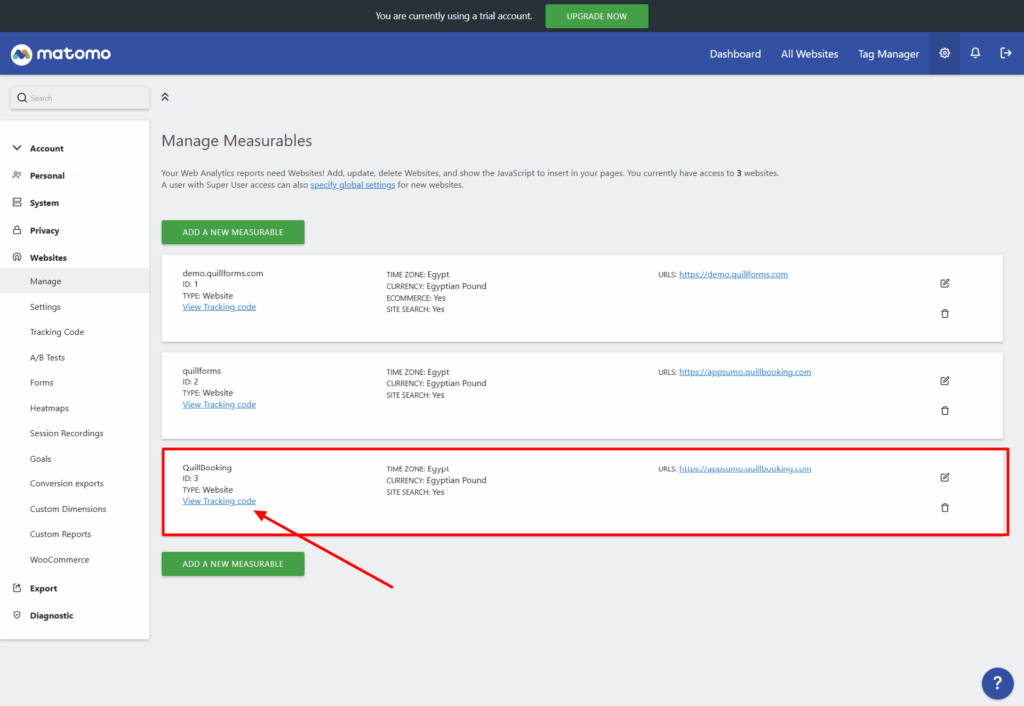Click the top Add a New Measurable button
Screen dimensions: 1024x706
click(233, 232)
